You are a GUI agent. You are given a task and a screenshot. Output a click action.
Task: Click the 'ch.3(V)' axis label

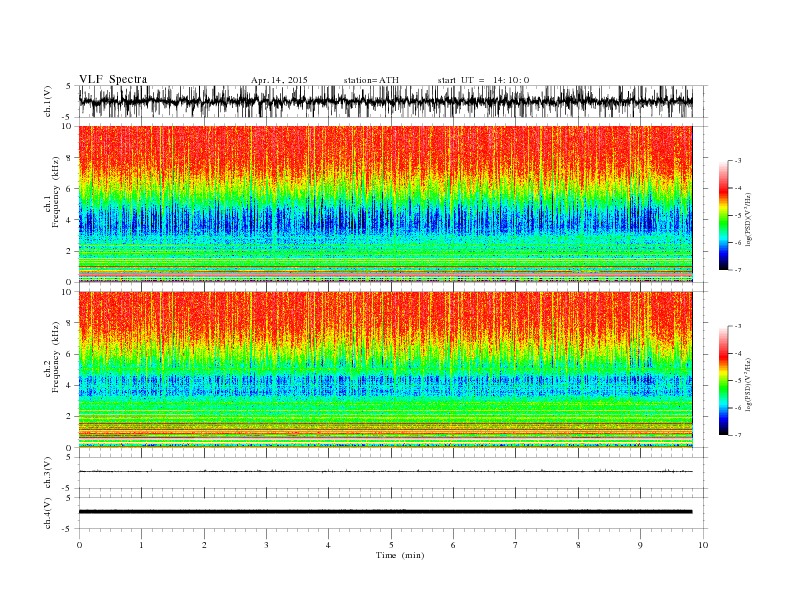click(x=48, y=473)
